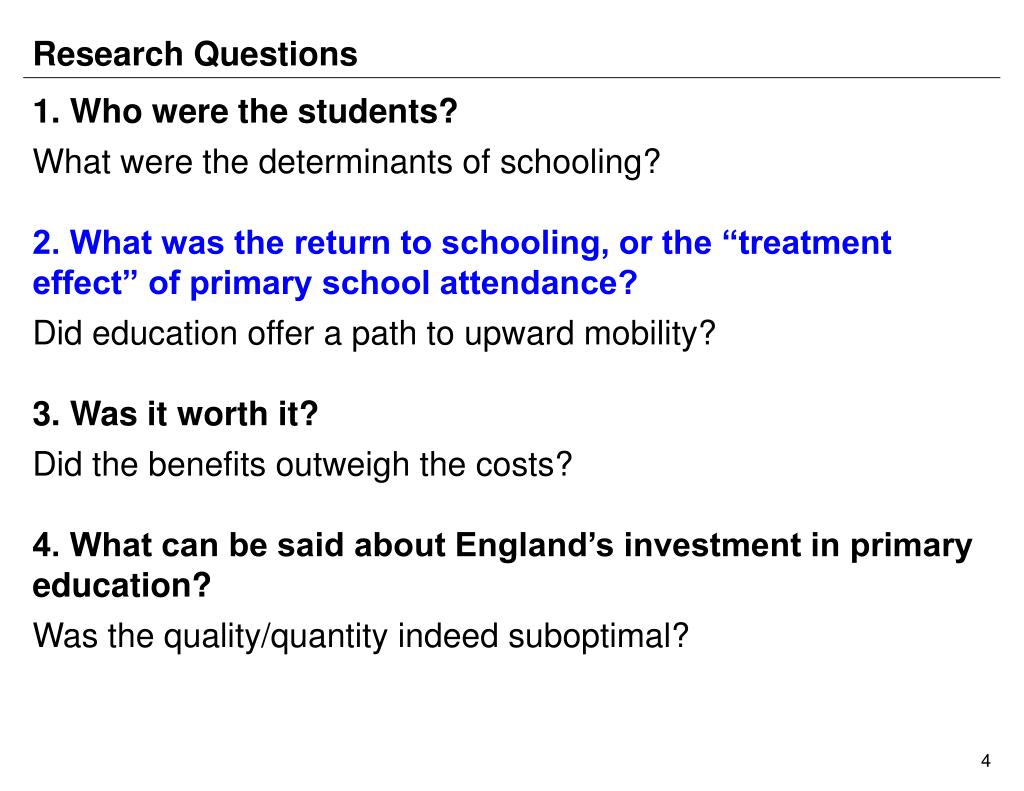The image size is (1024, 791).
Task: Click the word 'determinants' in first subtext
Action: [355, 162]
